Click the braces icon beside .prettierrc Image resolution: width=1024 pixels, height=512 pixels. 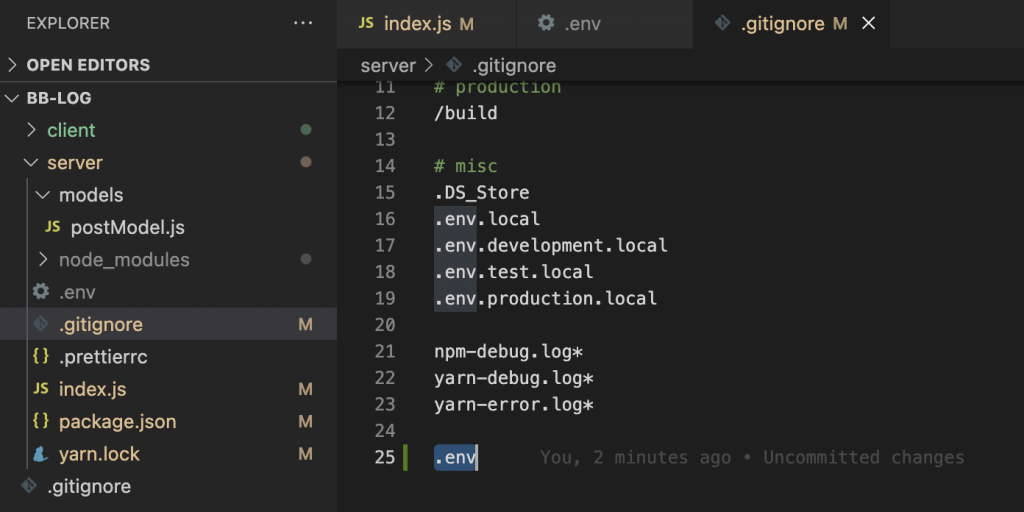(41, 357)
